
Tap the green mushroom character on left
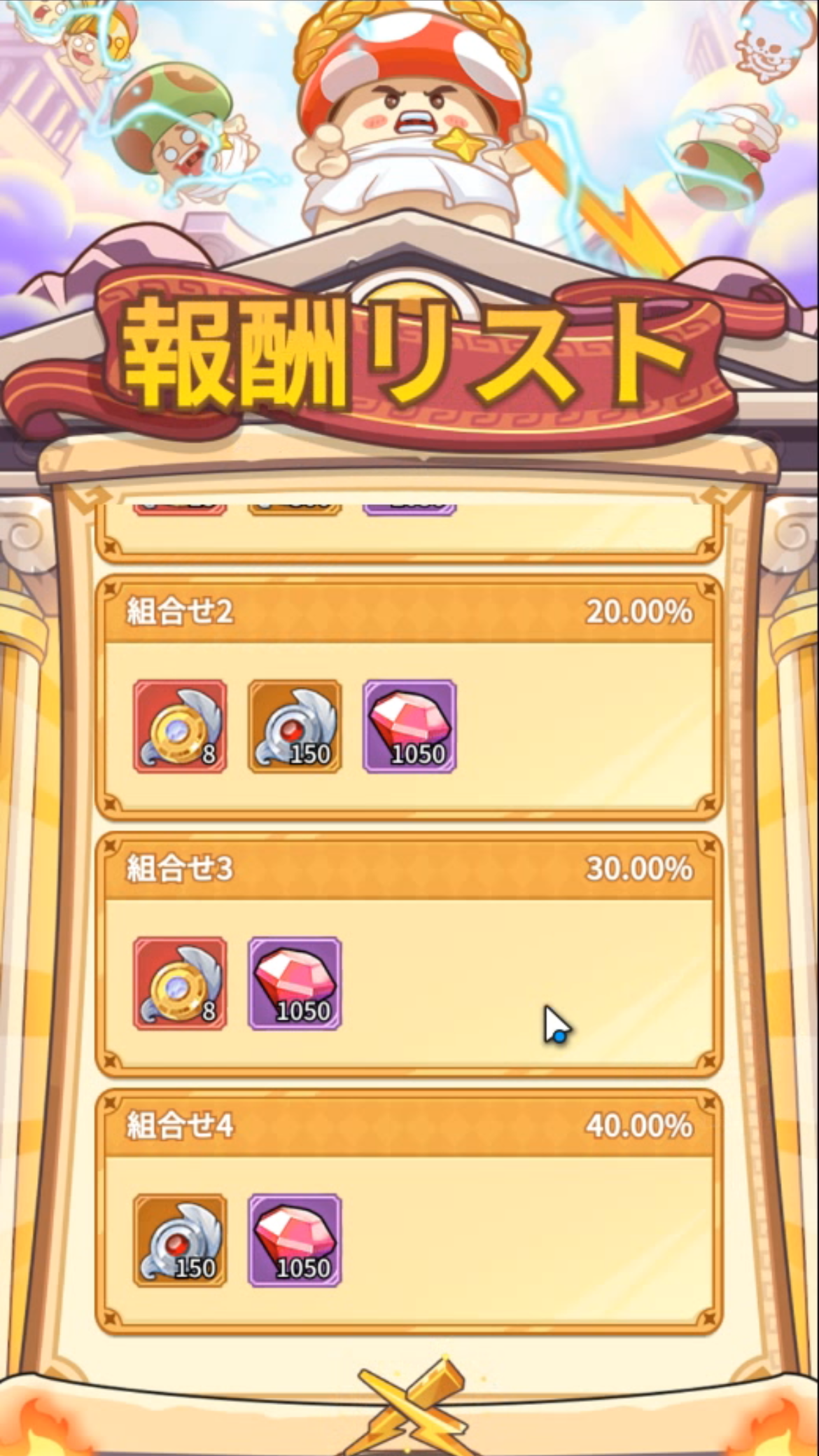click(182, 133)
